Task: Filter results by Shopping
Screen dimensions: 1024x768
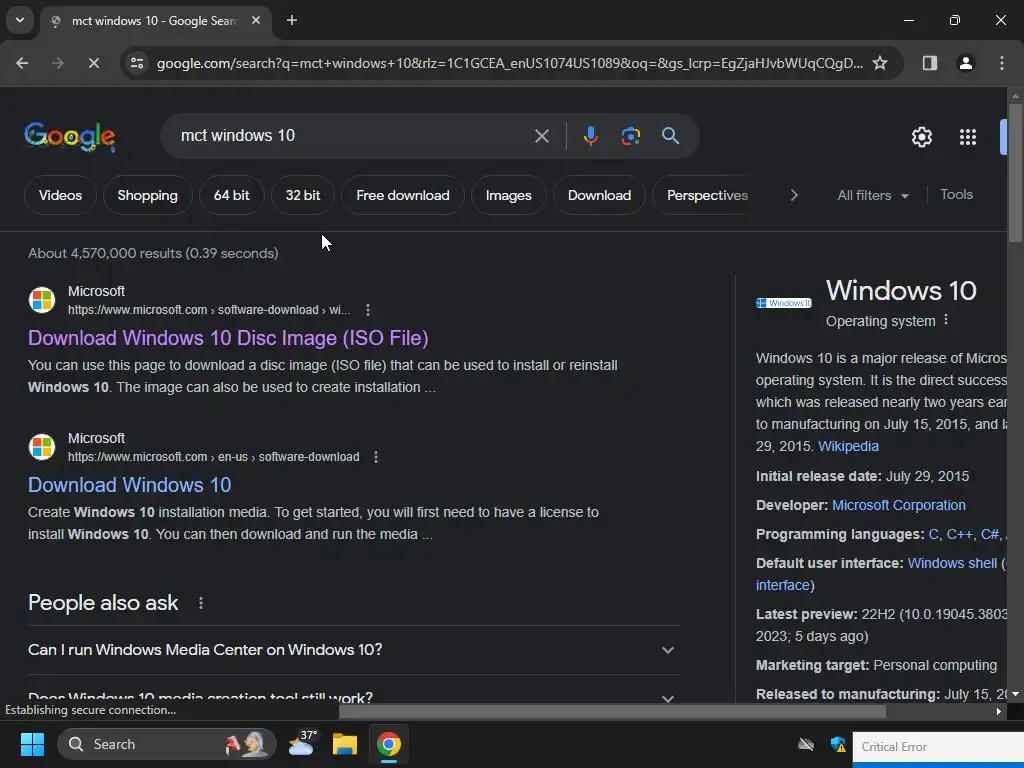Action: (x=148, y=195)
